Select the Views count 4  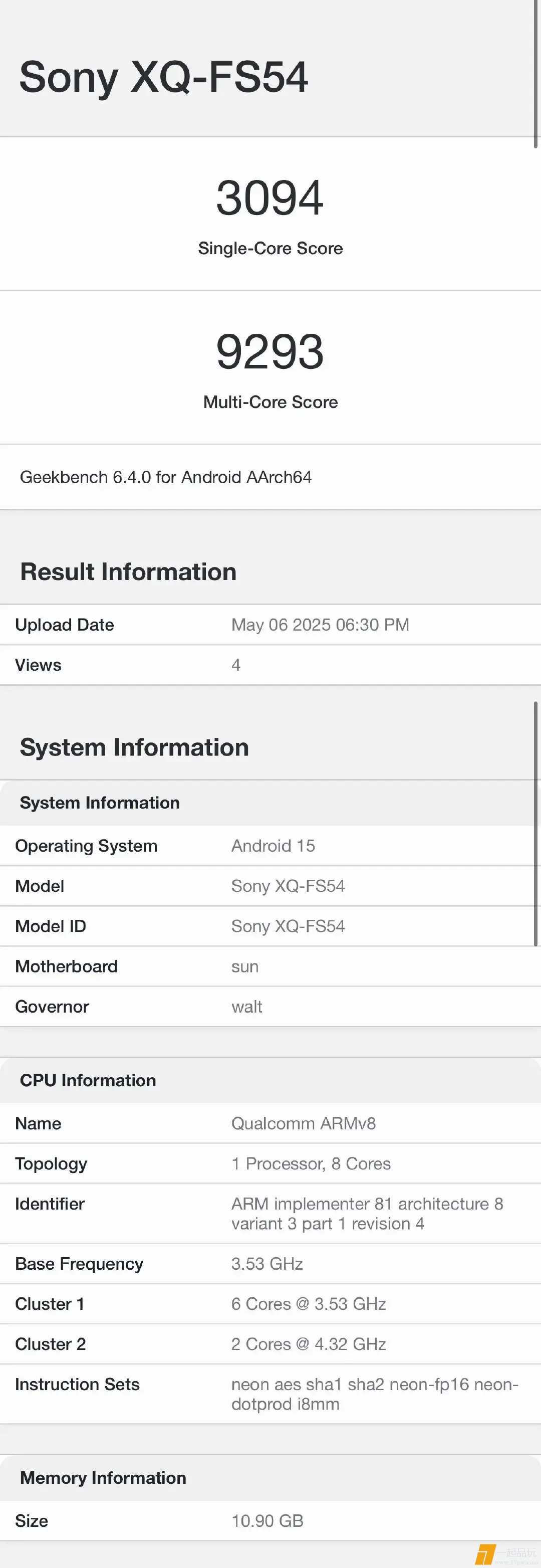[235, 665]
